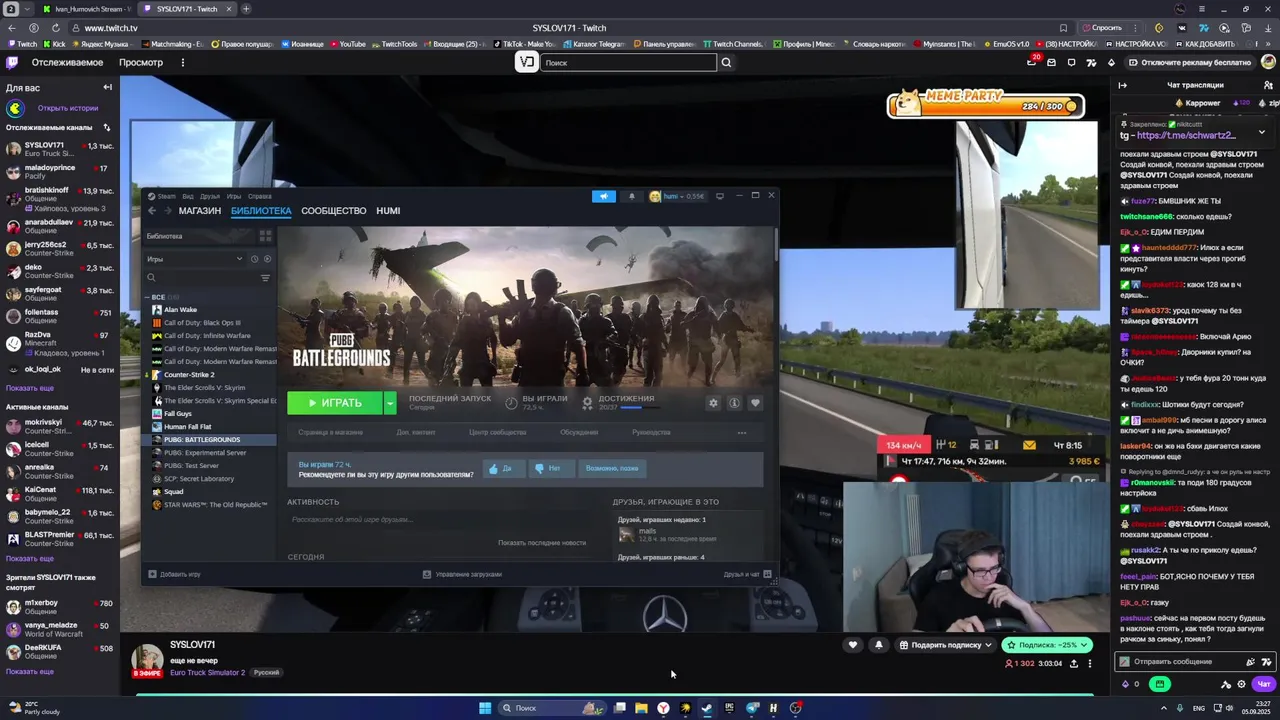Collapse the Twitch left sidebar
Screen dimensions: 1280x720
pyautogui.click(x=107, y=87)
